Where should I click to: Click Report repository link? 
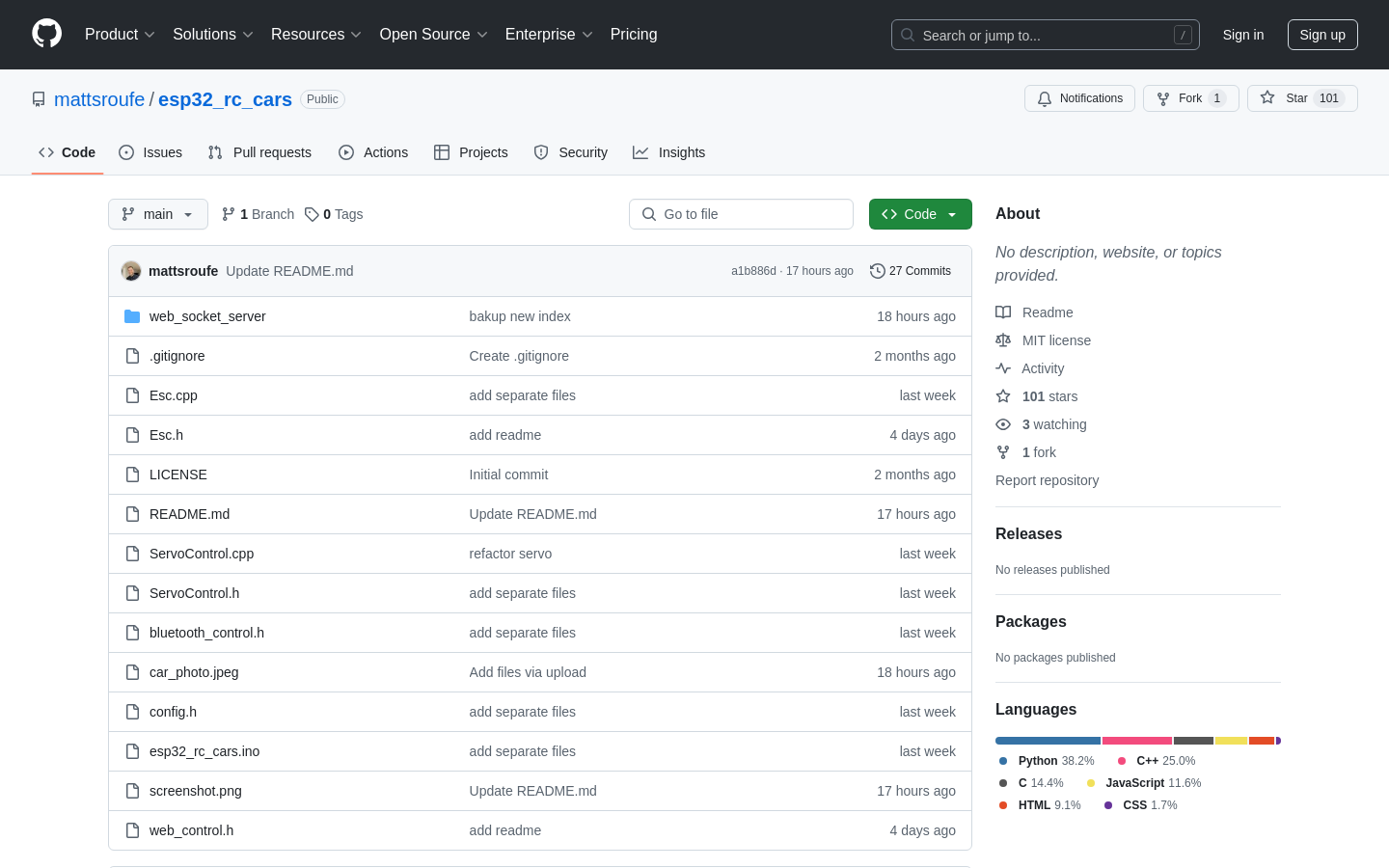(1047, 480)
